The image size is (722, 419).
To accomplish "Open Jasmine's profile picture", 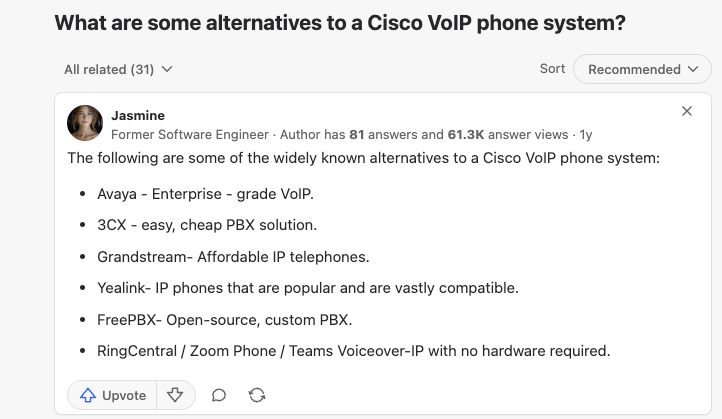I will pos(85,123).
